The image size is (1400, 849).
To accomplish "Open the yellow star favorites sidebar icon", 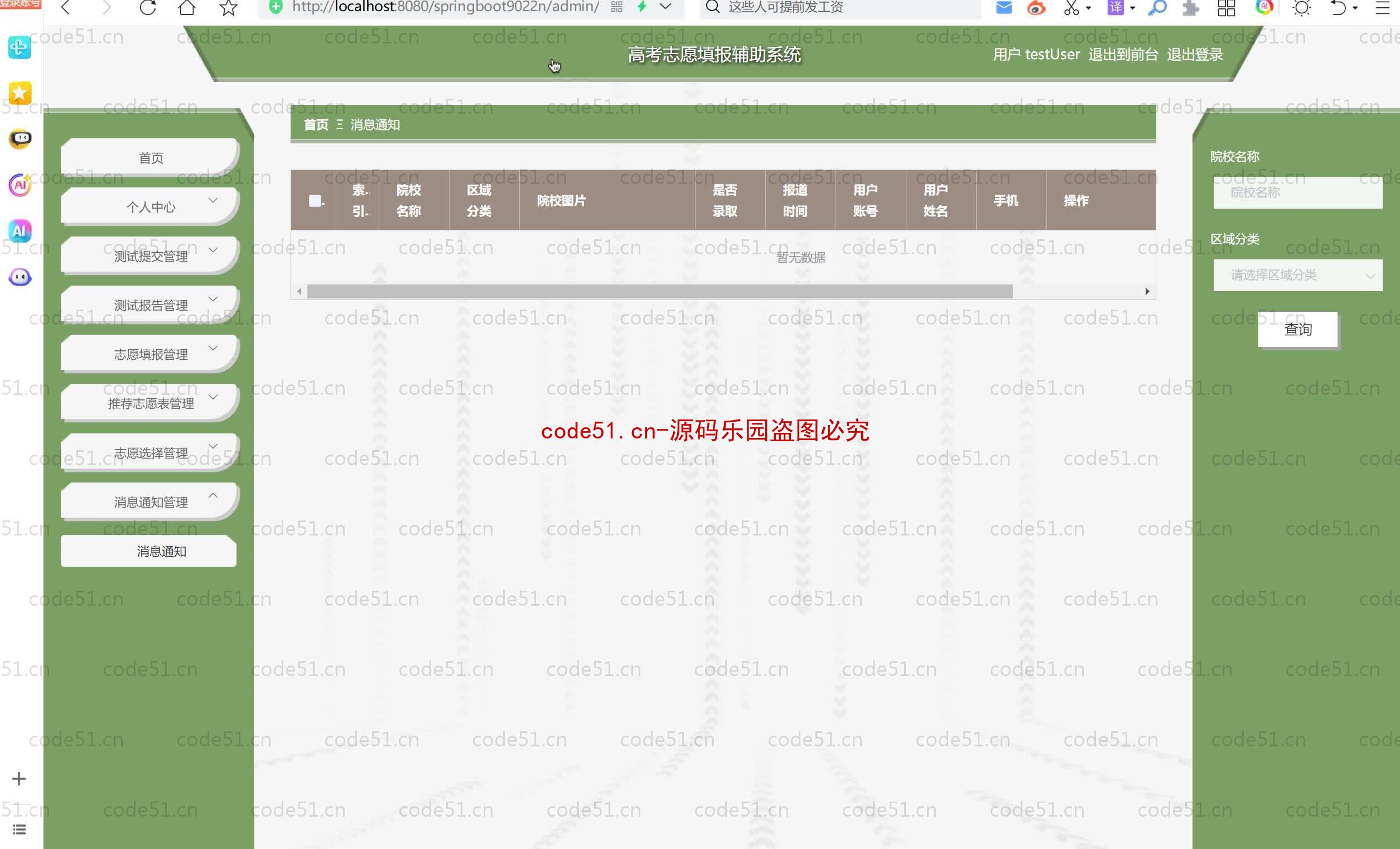I will 20,93.
